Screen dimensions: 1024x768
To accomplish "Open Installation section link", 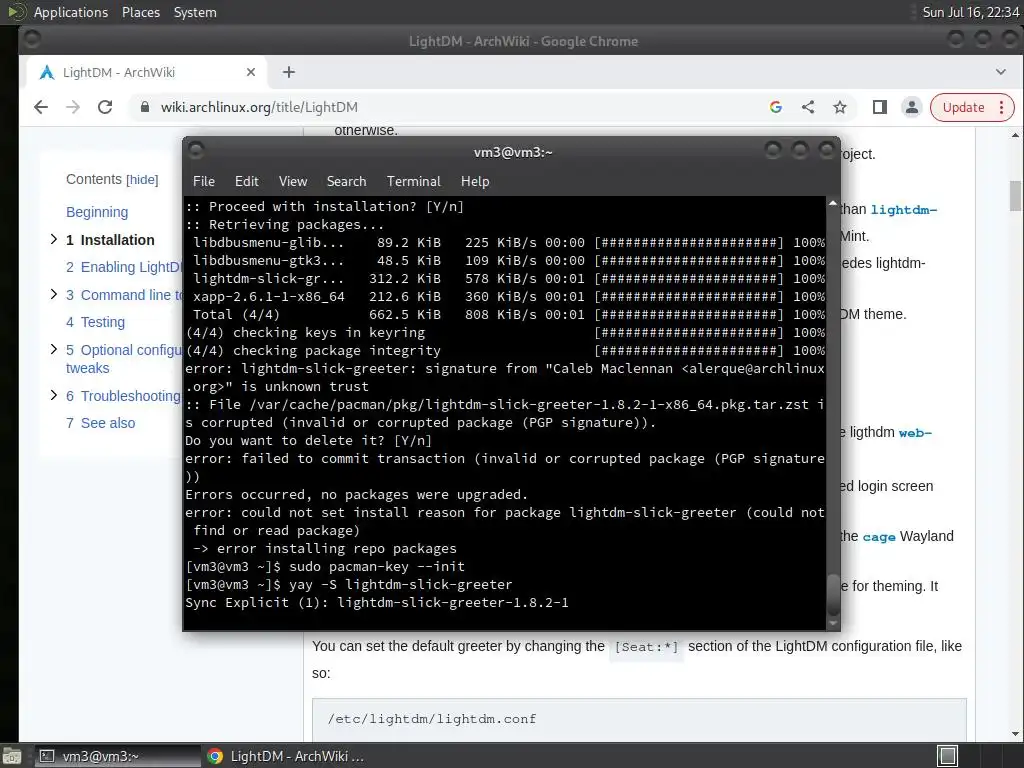I will pyautogui.click(x=110, y=240).
